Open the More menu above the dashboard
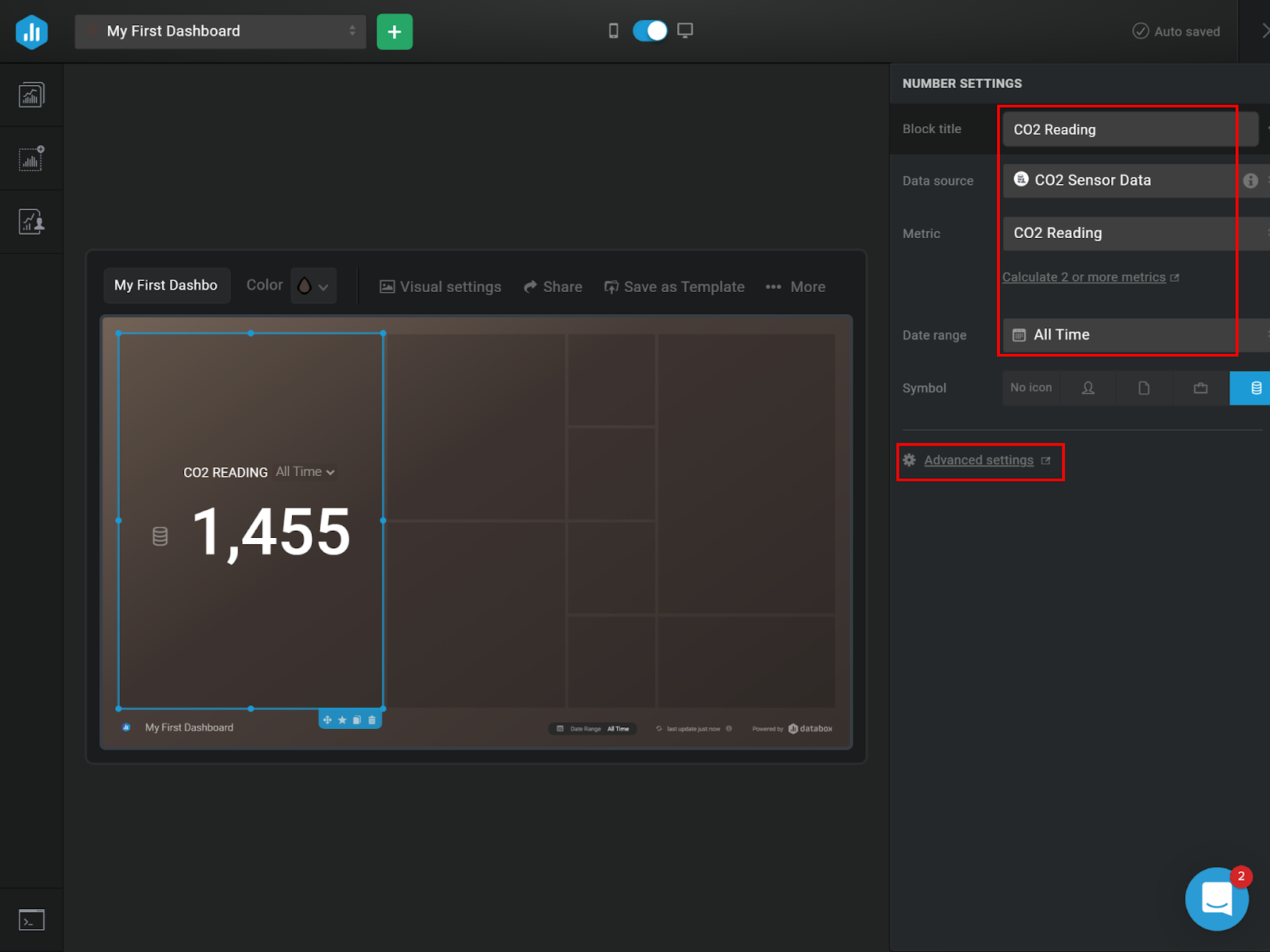Image resolution: width=1270 pixels, height=952 pixels. click(x=795, y=286)
